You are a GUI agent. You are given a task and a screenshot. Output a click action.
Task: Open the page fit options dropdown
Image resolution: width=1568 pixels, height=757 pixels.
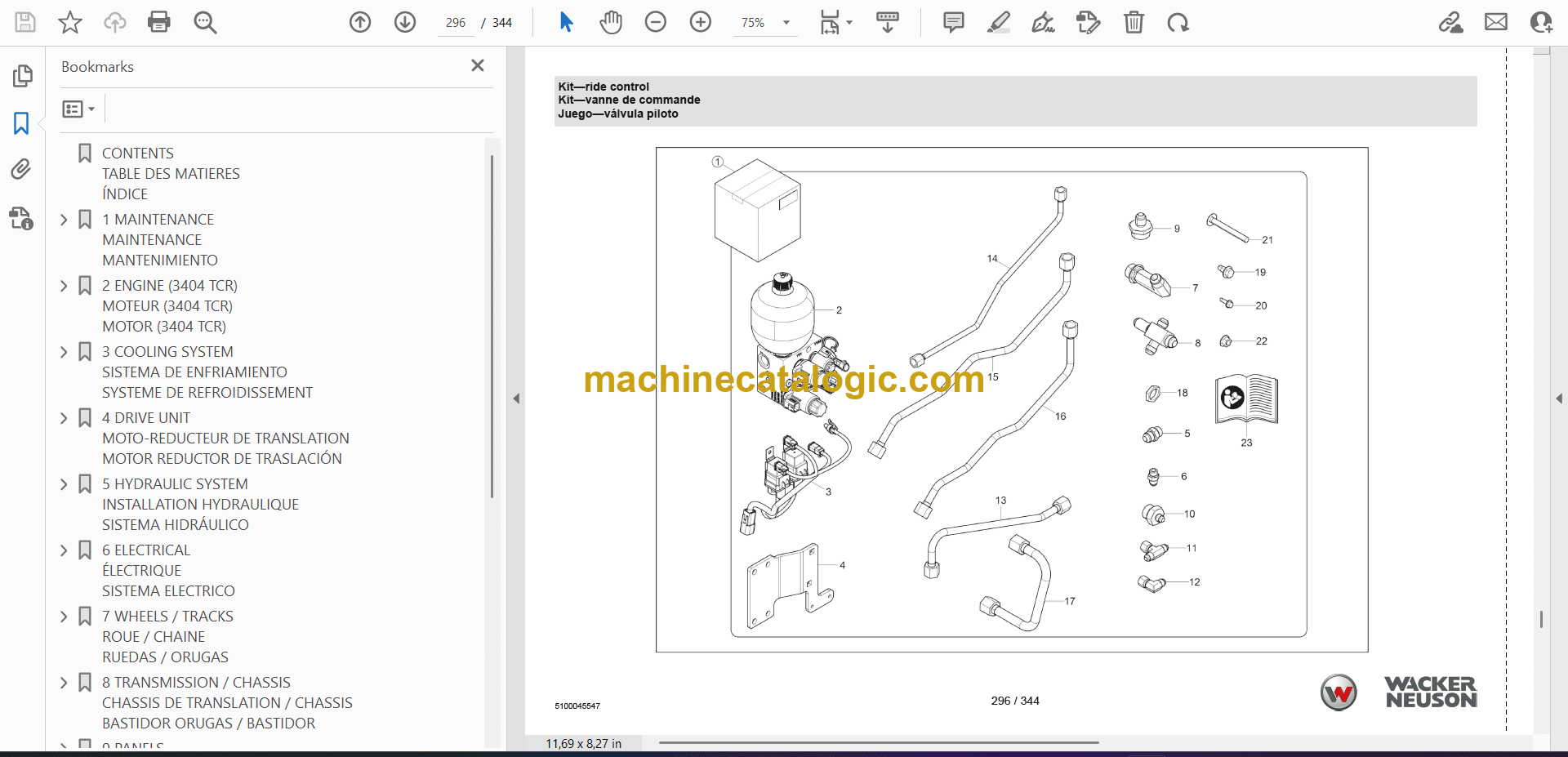click(835, 22)
